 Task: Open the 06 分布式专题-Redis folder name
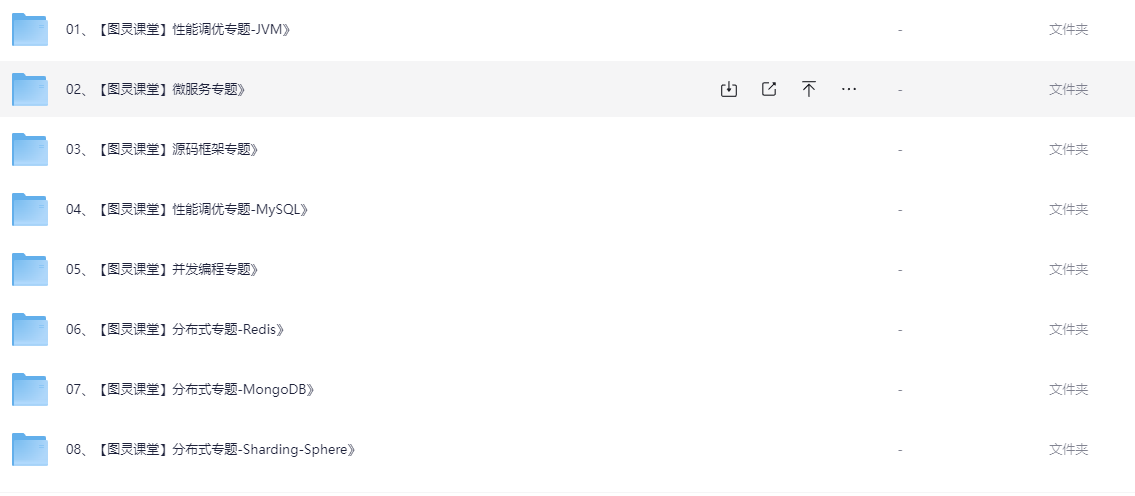point(174,329)
